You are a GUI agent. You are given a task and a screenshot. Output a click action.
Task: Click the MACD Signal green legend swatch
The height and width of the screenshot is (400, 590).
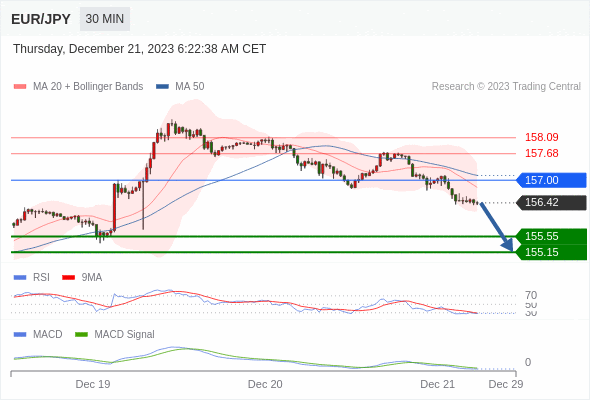click(x=81, y=335)
